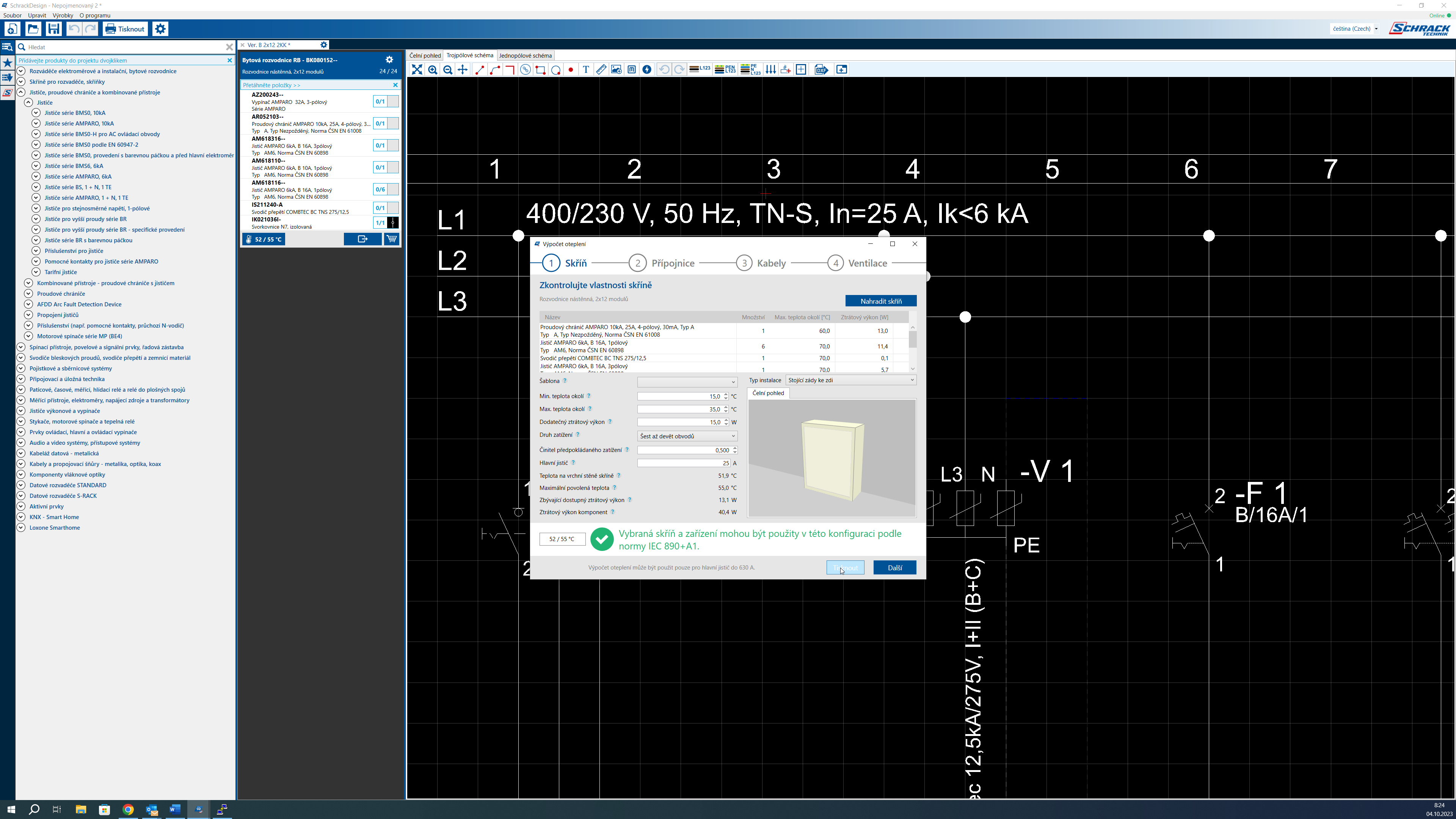Open the Windows Start menu

click(11, 810)
